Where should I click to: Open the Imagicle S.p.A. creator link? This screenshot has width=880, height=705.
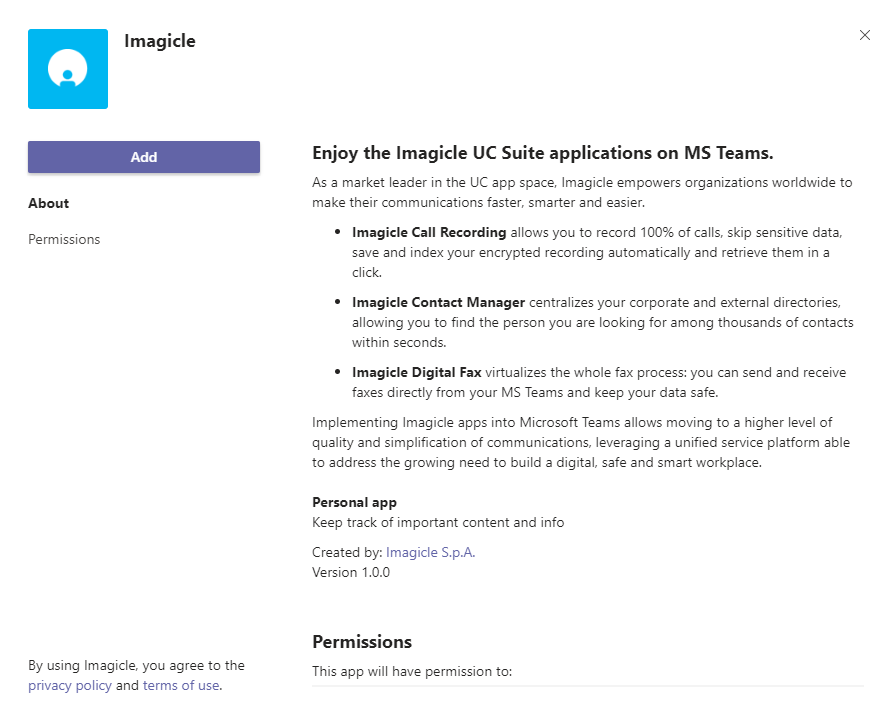coord(430,552)
